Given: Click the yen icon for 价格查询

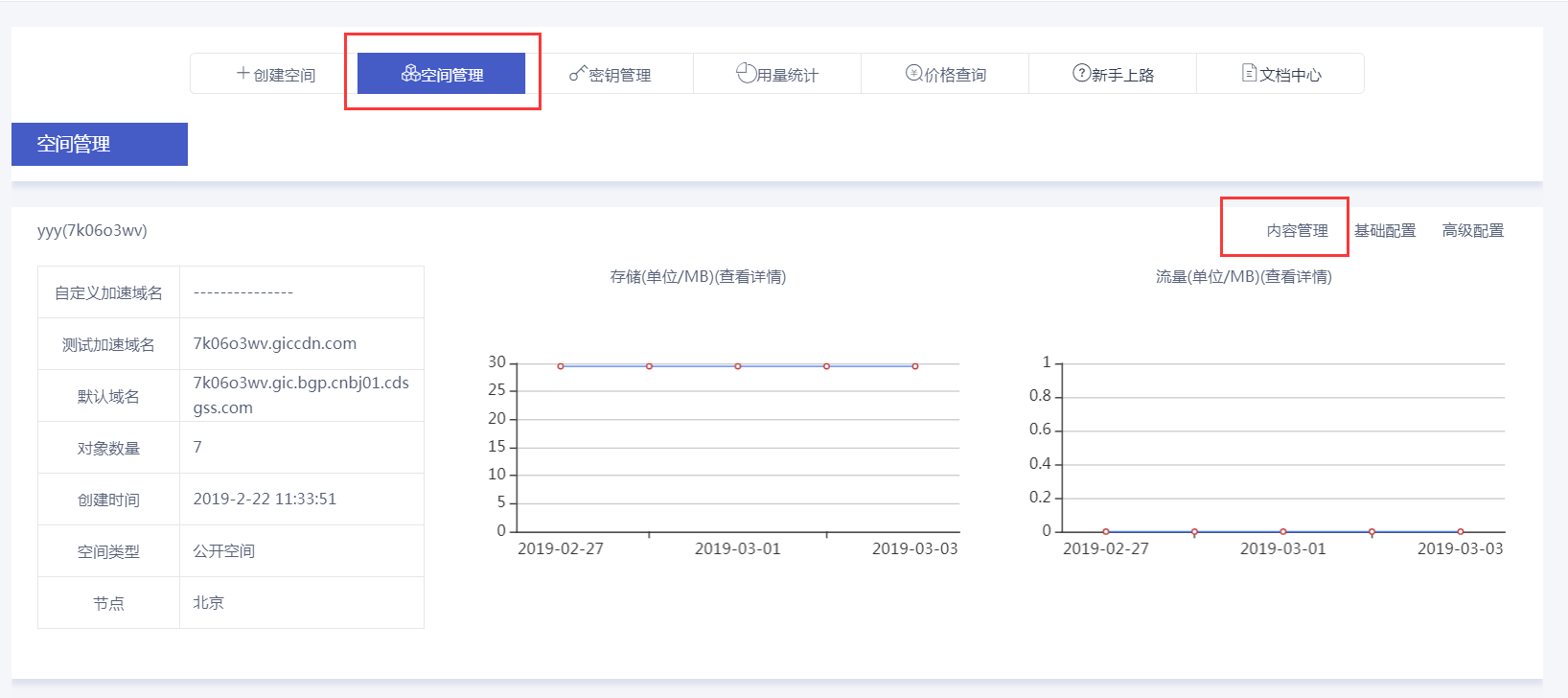Looking at the screenshot, I should pyautogui.click(x=914, y=73).
